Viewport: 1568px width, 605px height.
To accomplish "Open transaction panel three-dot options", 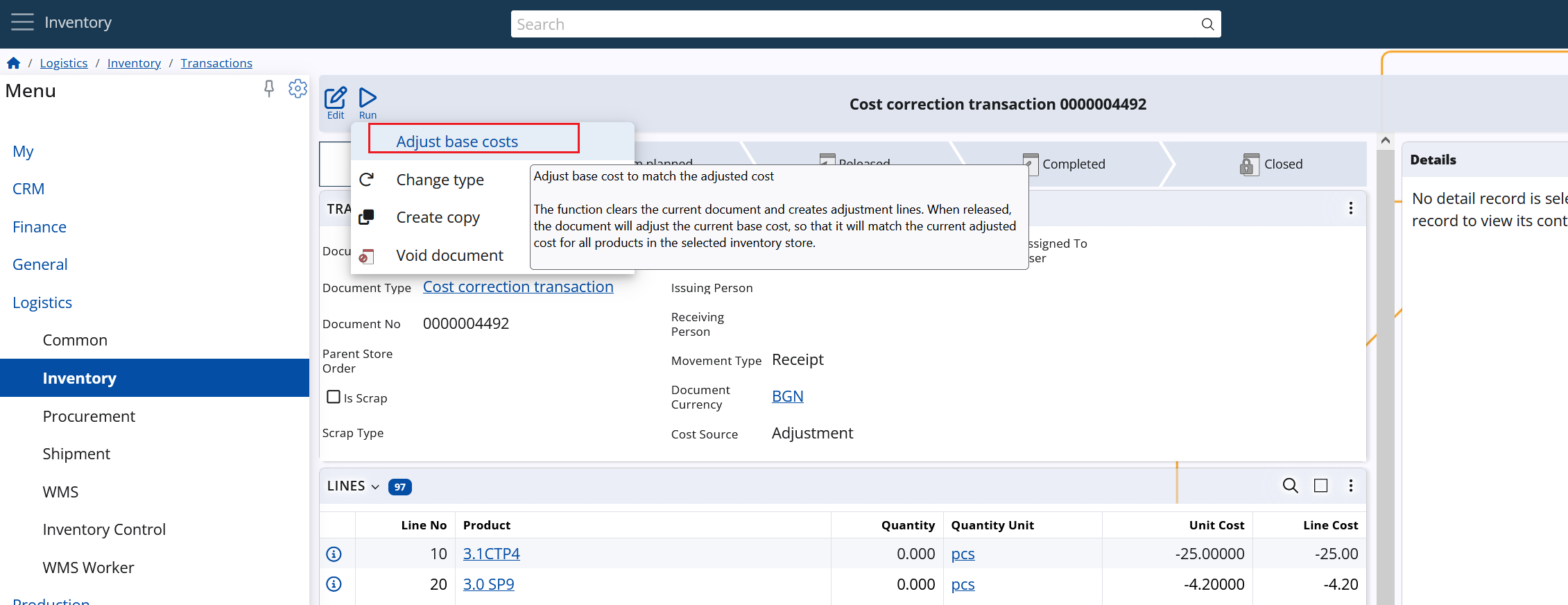I will tap(1350, 209).
